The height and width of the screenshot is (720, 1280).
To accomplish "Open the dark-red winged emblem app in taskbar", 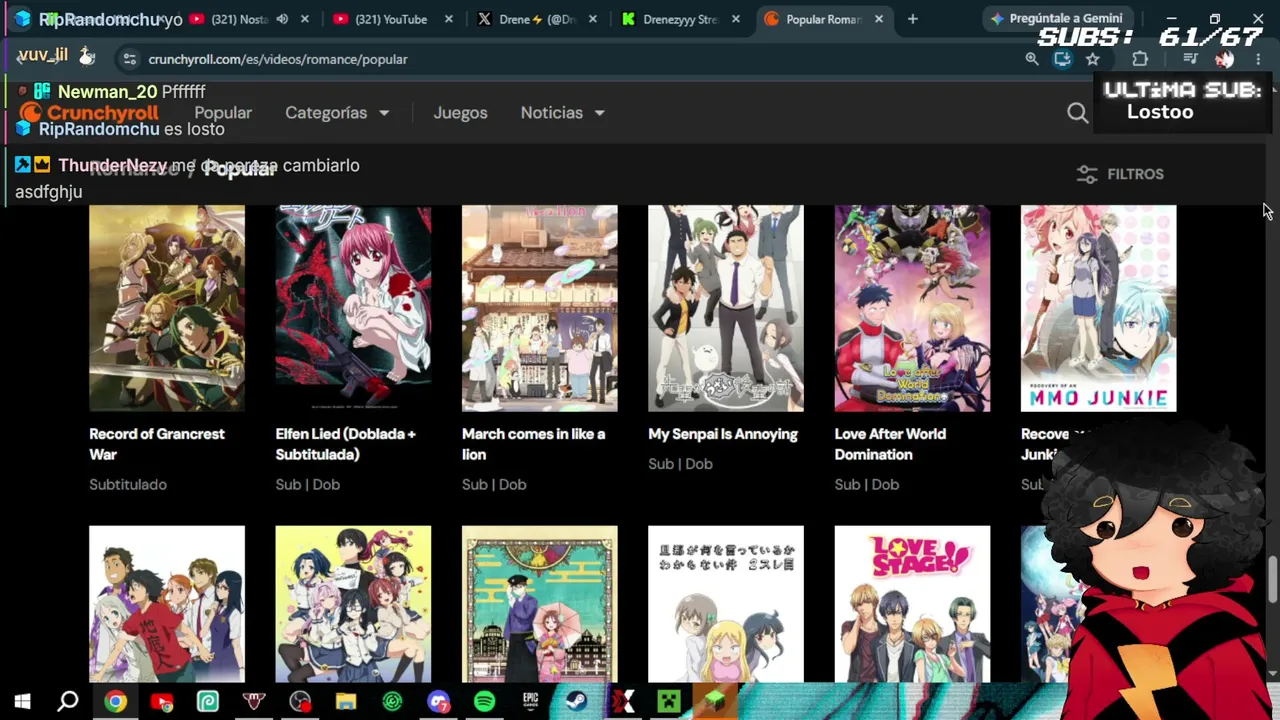I will (x=254, y=702).
